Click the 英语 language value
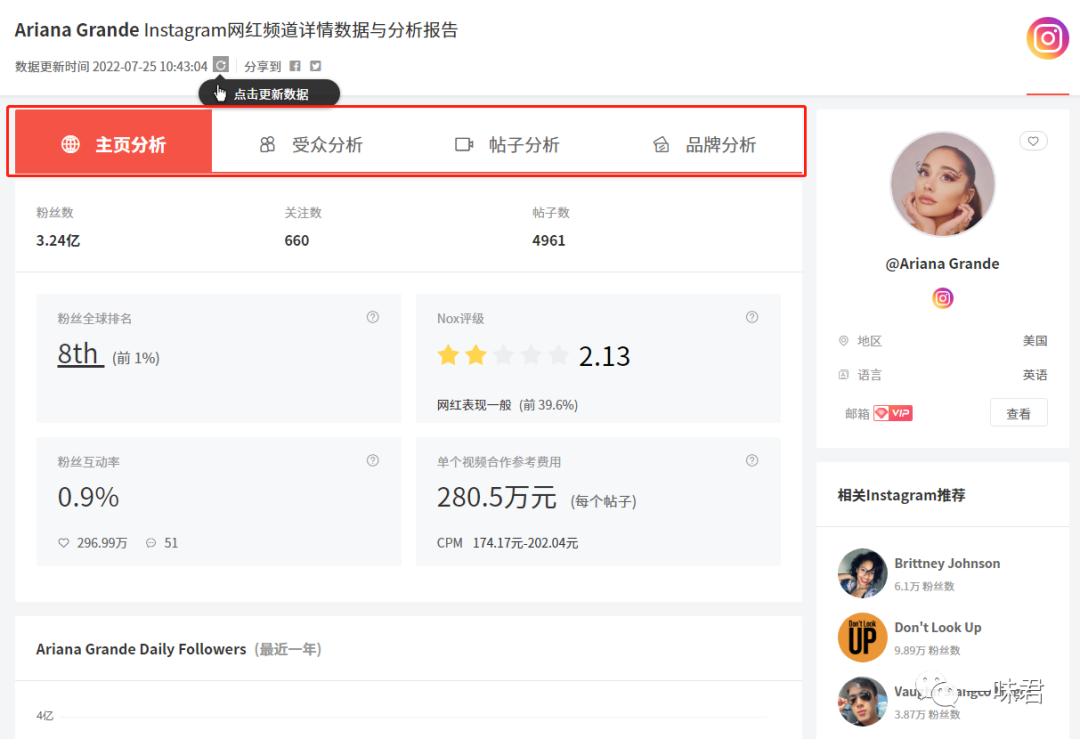 1035,375
